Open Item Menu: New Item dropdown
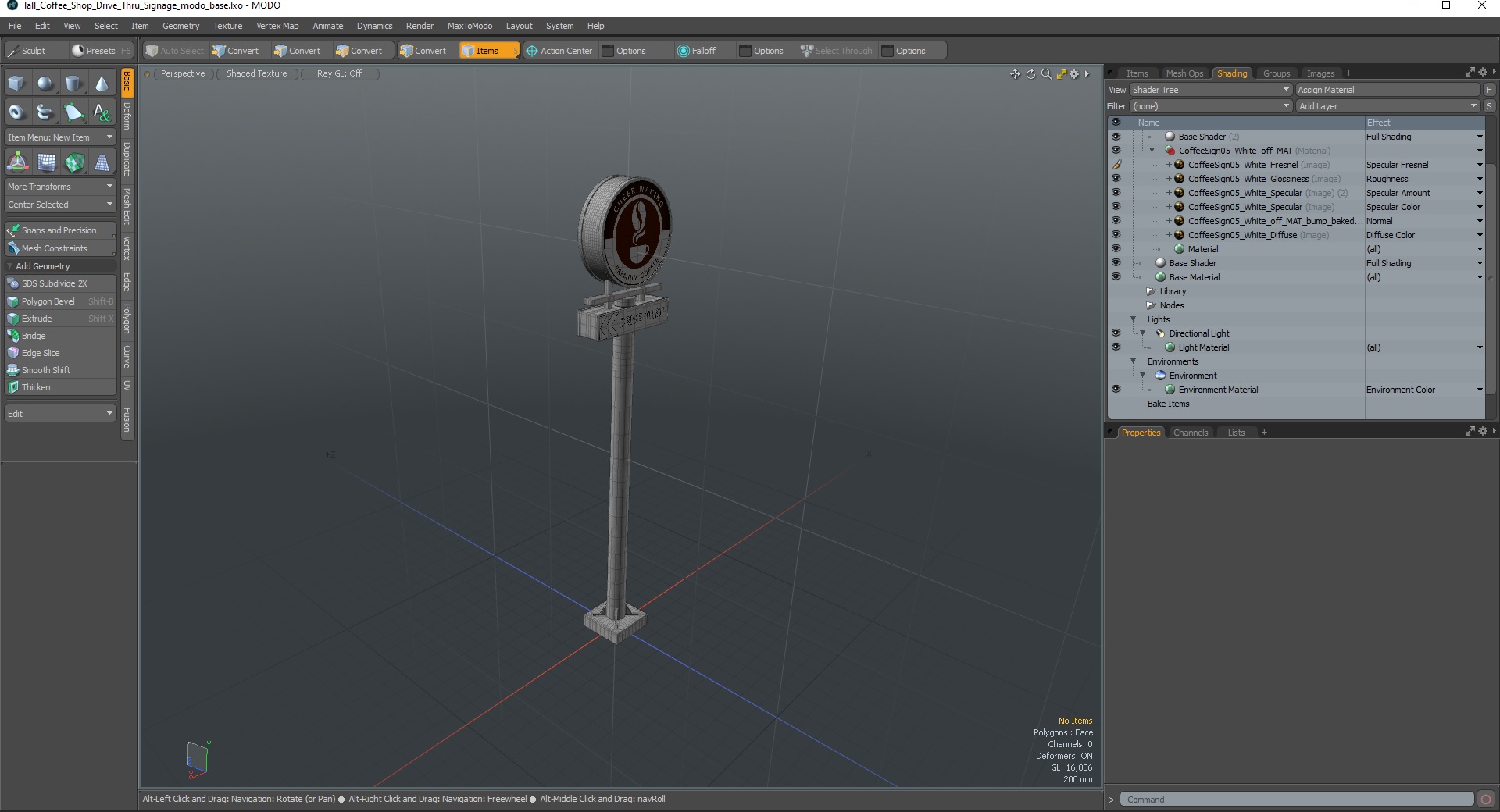Viewport: 1500px width, 812px height. click(x=60, y=137)
